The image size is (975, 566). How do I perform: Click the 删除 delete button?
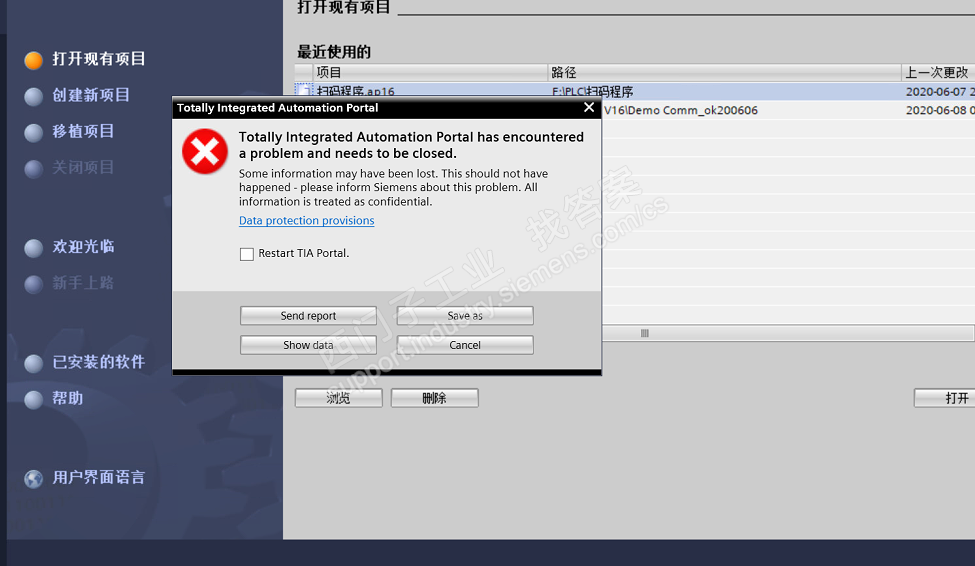pyautogui.click(x=435, y=398)
